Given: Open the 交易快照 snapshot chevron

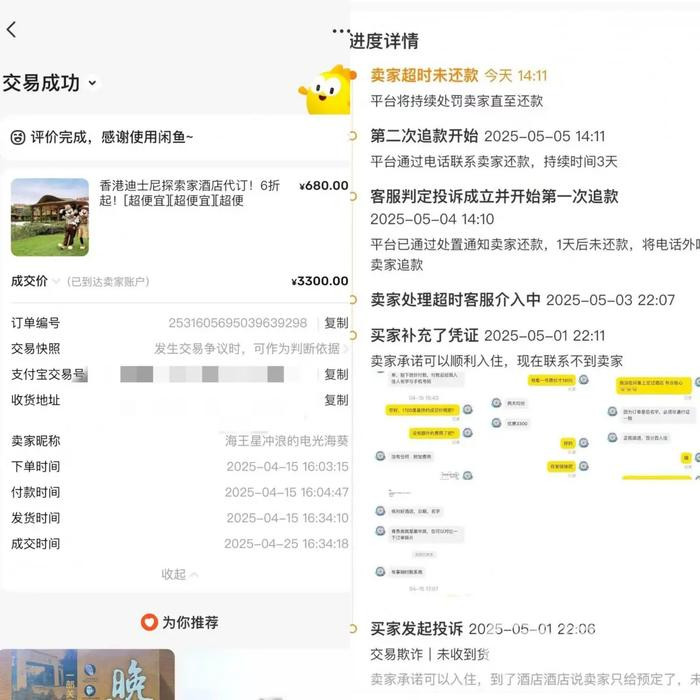Looking at the screenshot, I should click(x=345, y=349).
